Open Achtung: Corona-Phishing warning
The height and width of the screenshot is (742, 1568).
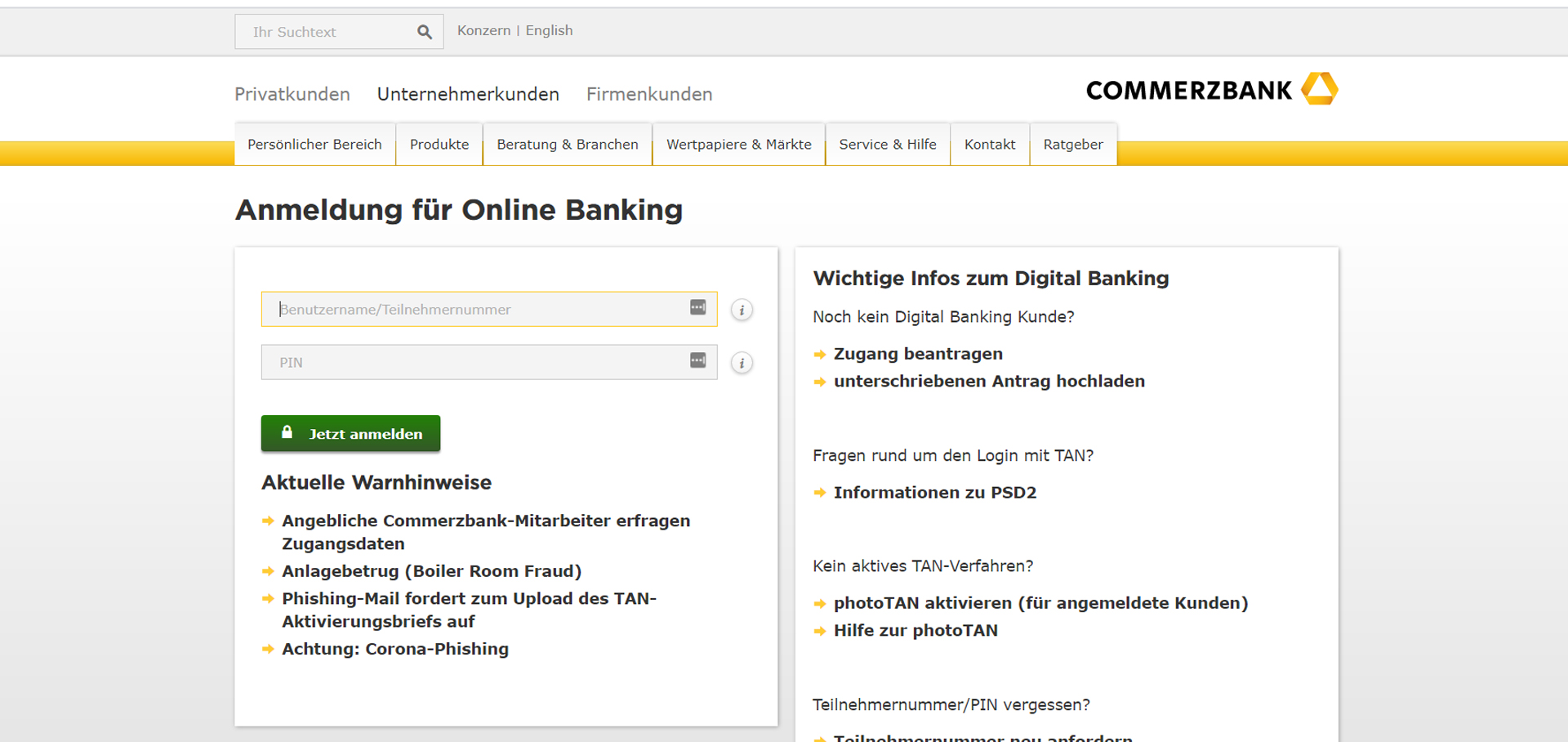(395, 649)
